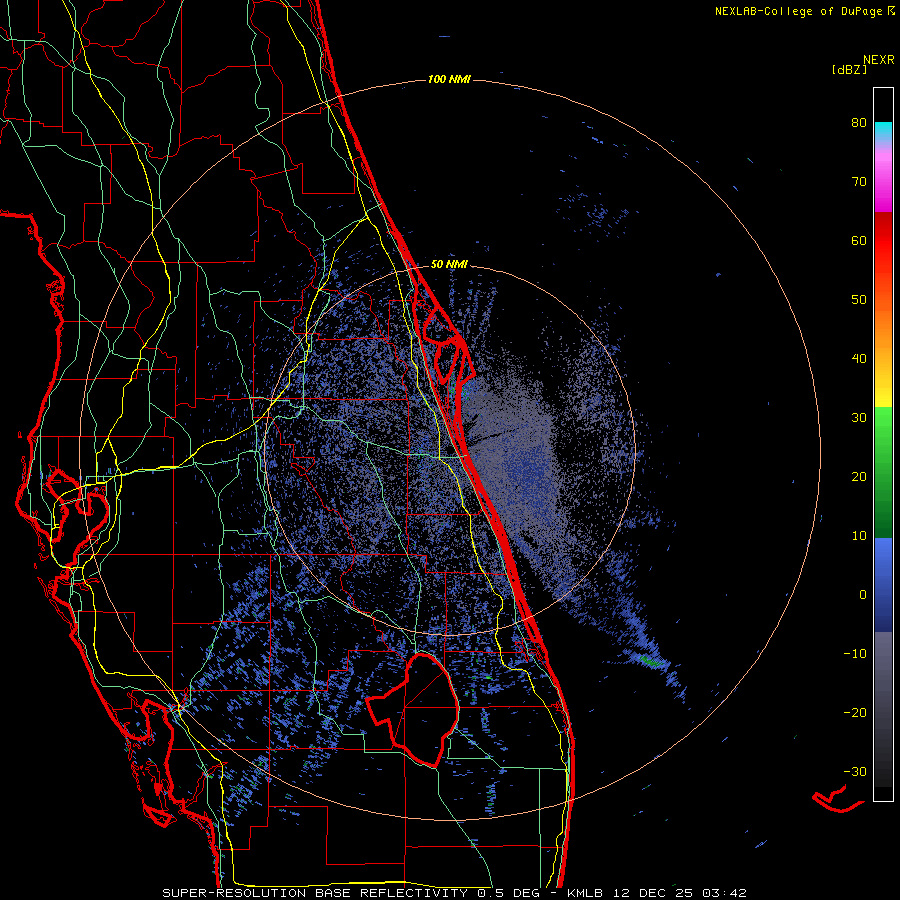Click the 100 NMI range ring label

(449, 79)
